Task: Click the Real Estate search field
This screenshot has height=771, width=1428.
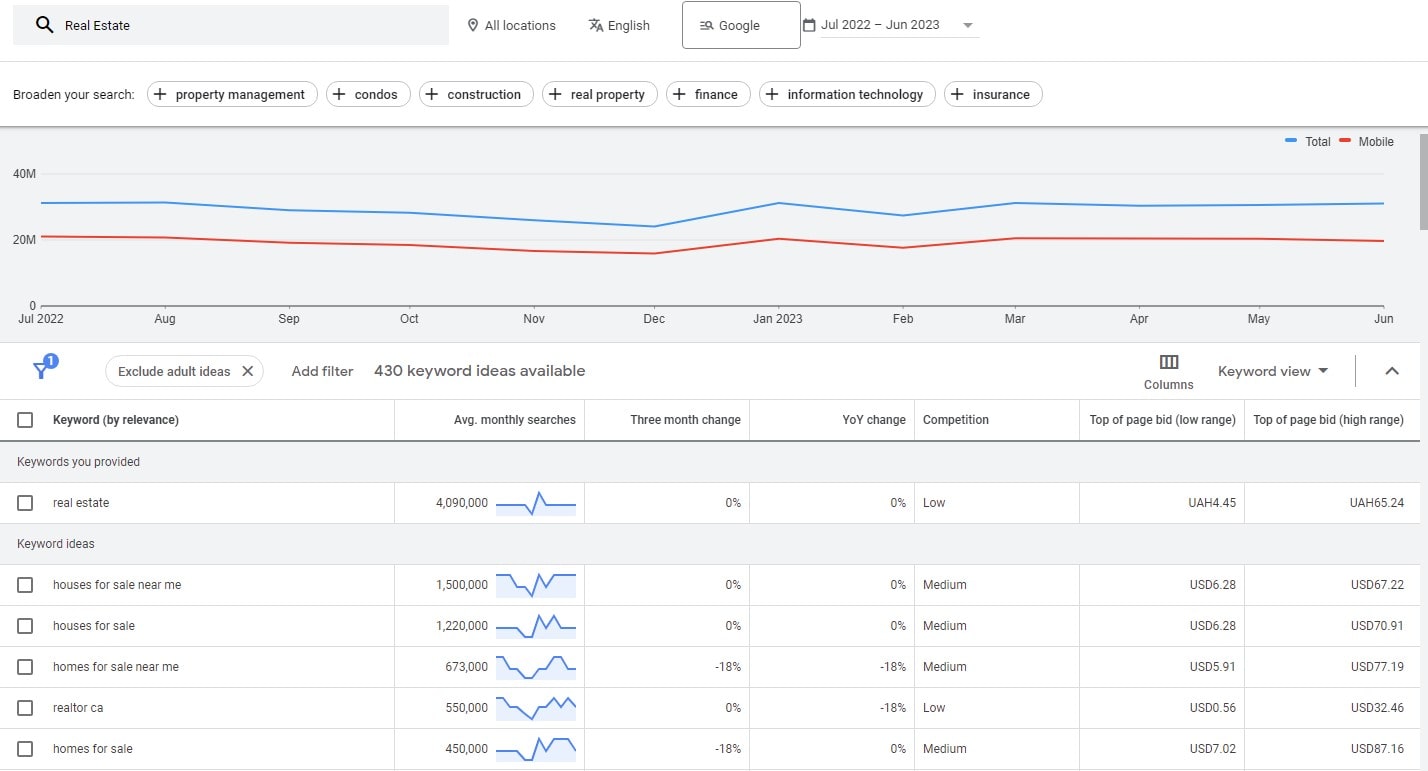Action: tap(231, 25)
